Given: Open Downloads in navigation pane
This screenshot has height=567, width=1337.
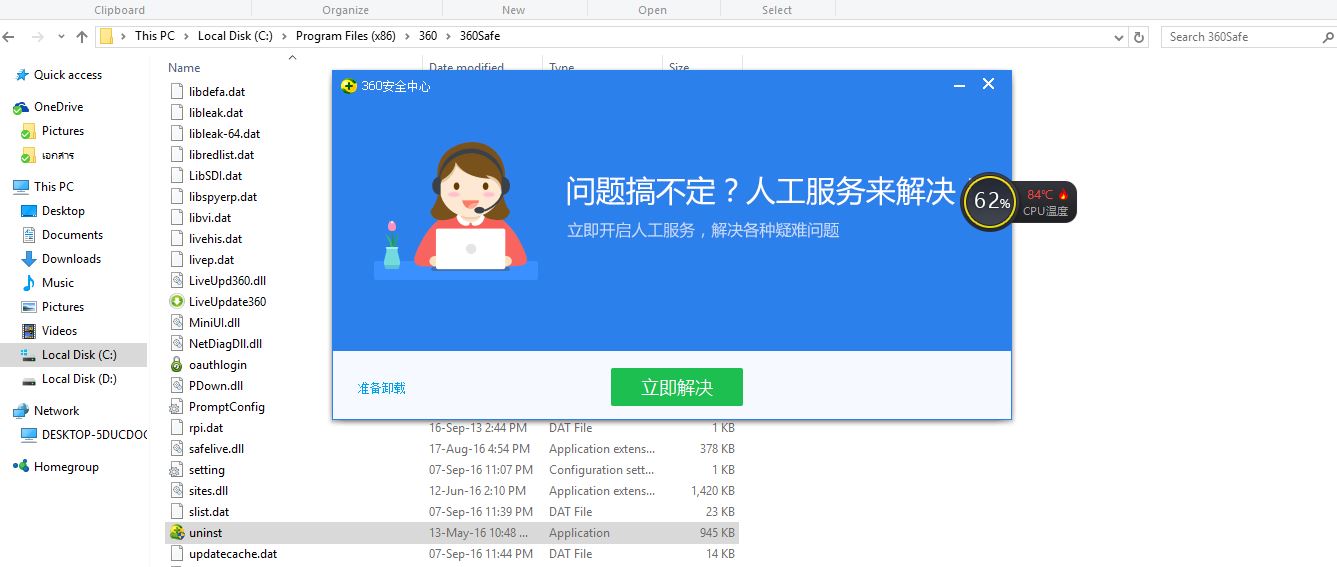Looking at the screenshot, I should [71, 259].
